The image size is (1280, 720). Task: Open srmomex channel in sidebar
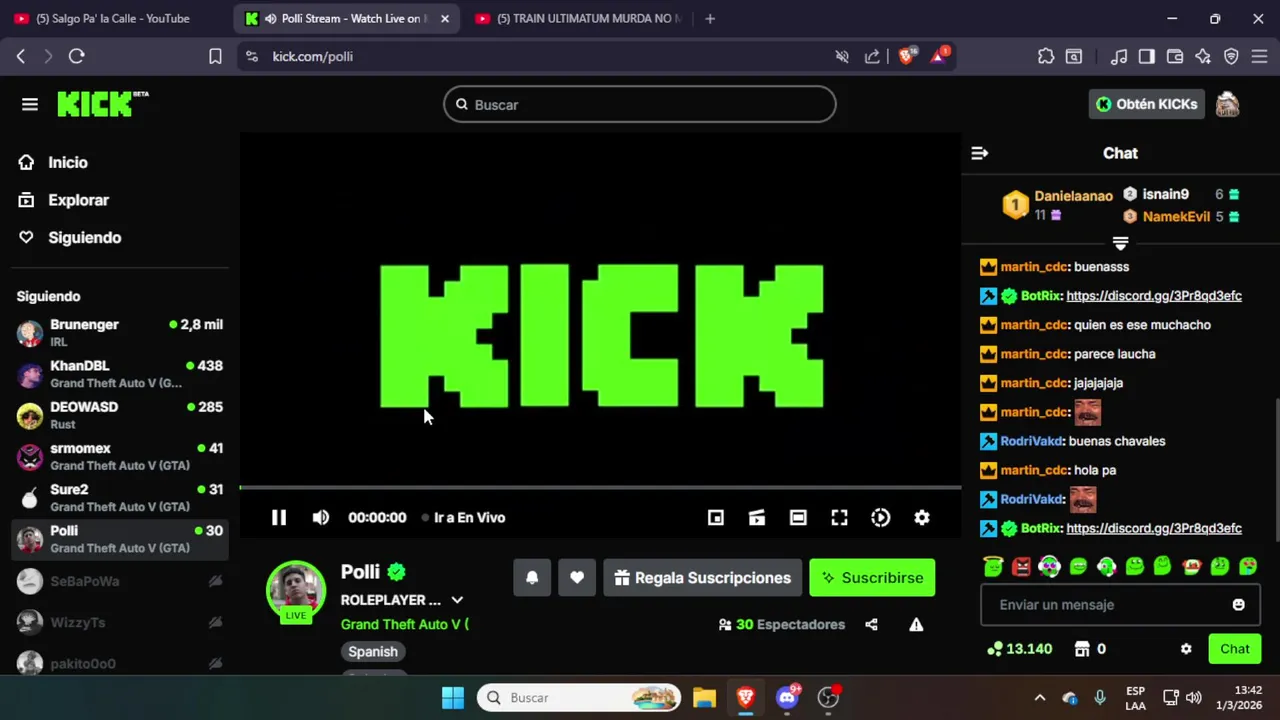[x=120, y=456]
